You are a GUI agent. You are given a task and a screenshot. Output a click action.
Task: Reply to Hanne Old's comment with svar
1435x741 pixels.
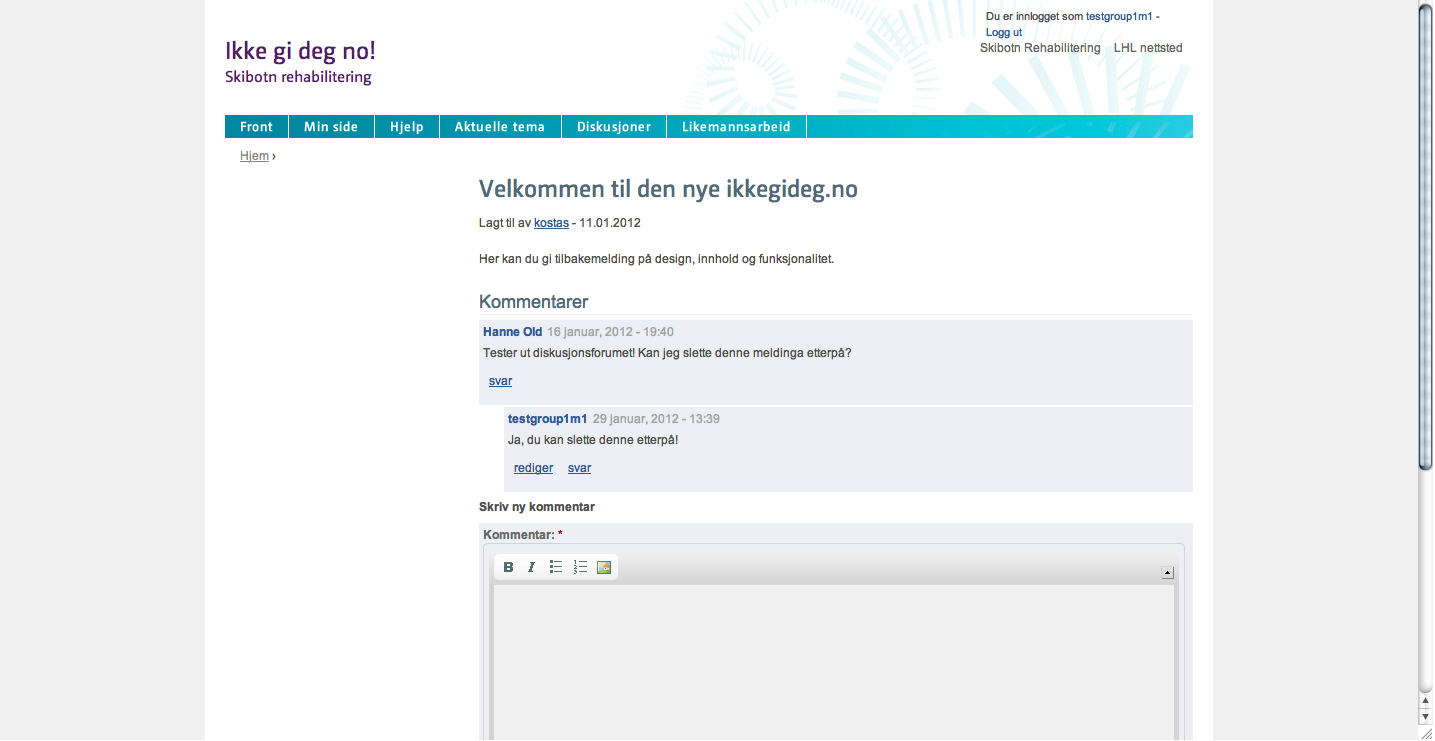click(500, 381)
